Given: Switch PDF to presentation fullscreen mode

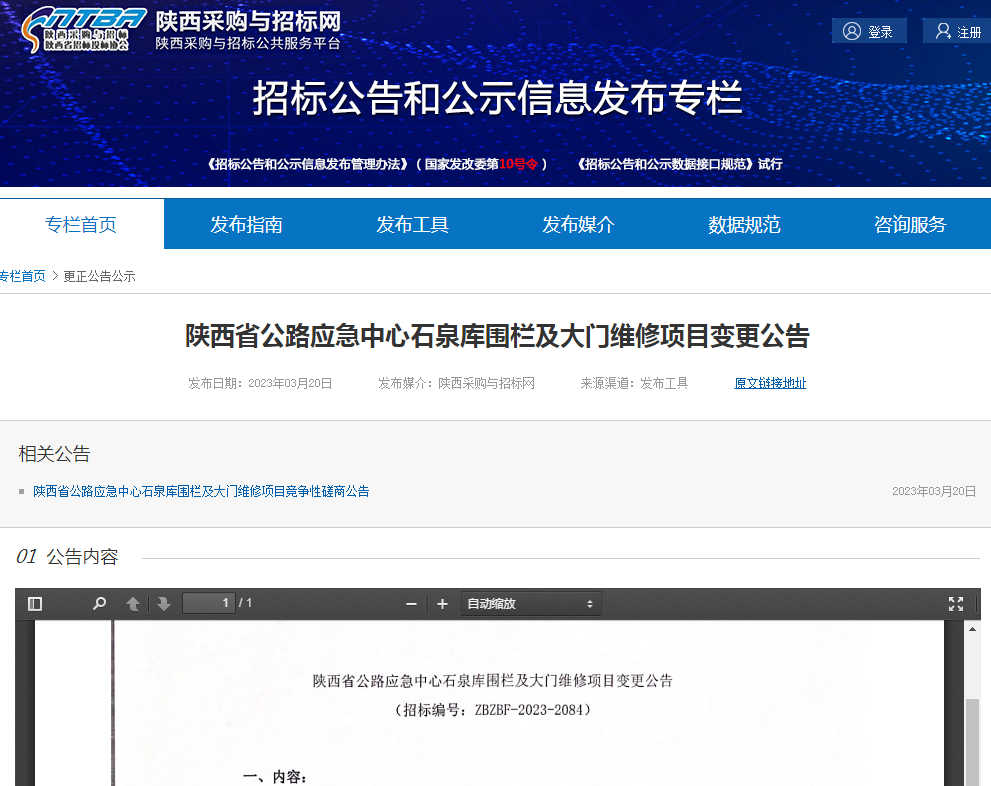Looking at the screenshot, I should click(955, 604).
